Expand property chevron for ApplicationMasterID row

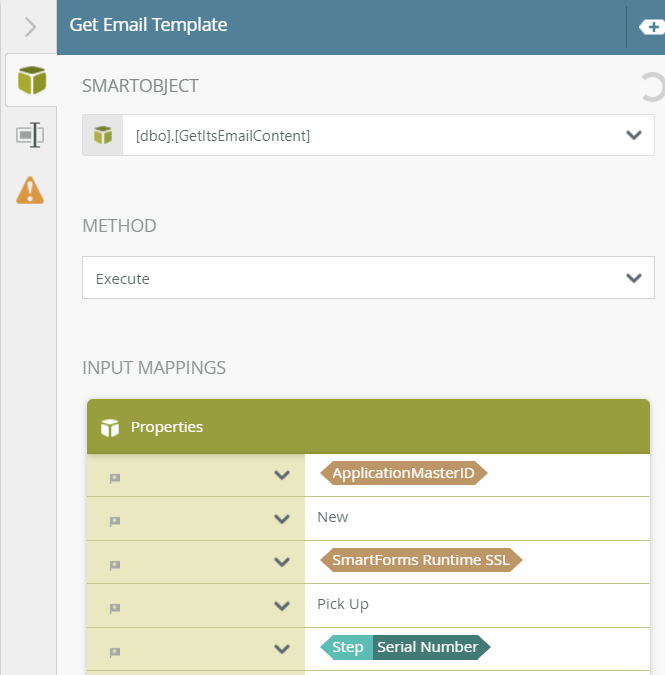point(282,475)
